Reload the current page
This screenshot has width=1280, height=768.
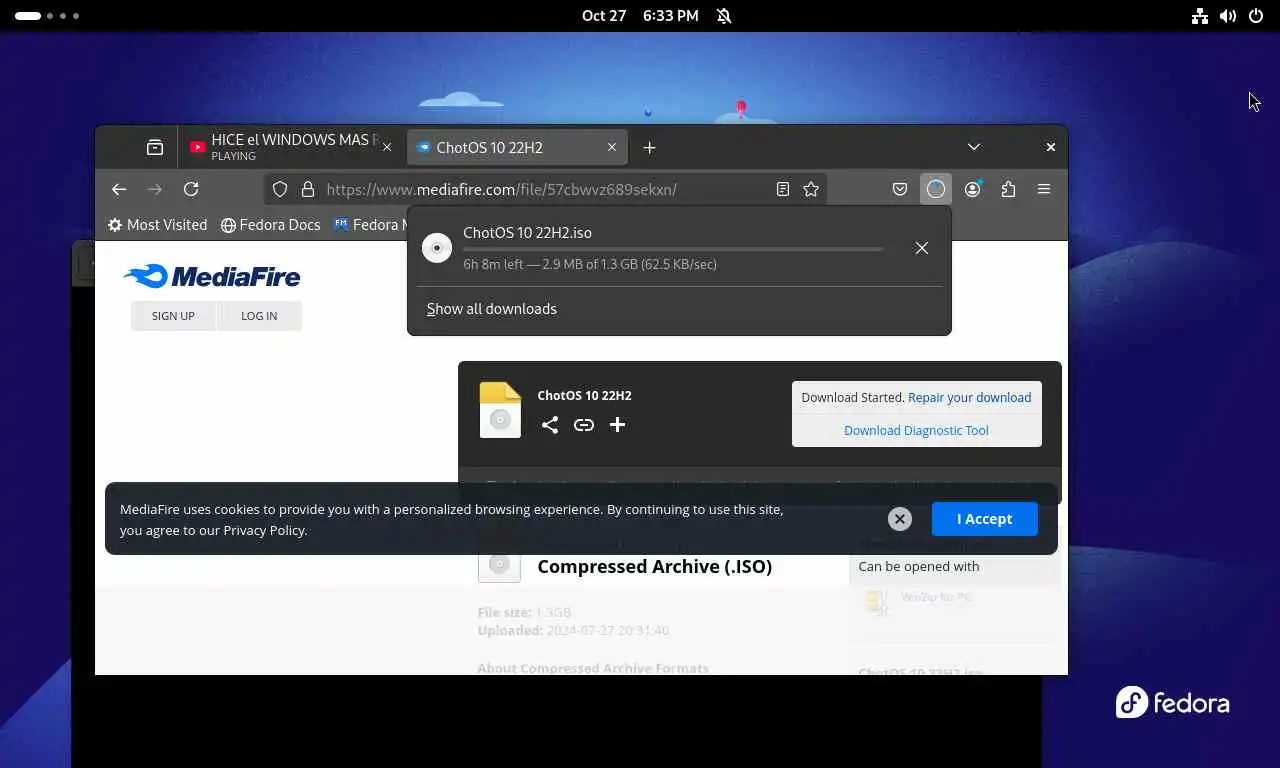tap(191, 189)
